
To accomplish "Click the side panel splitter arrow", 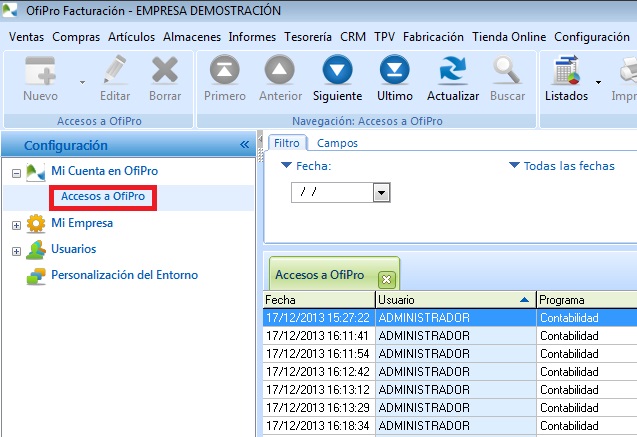I will coord(260,140).
